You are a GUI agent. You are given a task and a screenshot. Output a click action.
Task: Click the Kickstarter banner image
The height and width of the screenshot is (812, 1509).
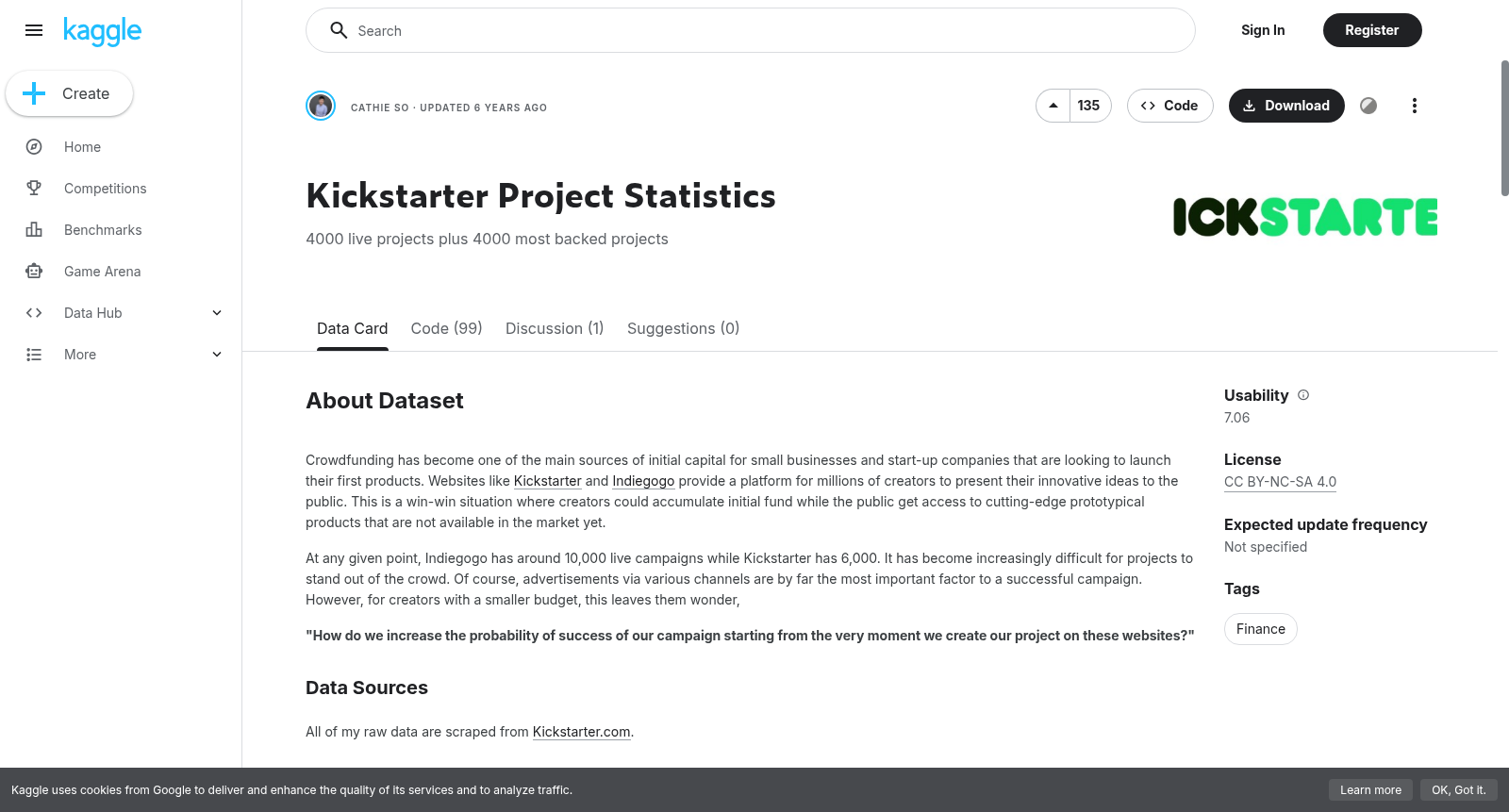(x=1305, y=217)
